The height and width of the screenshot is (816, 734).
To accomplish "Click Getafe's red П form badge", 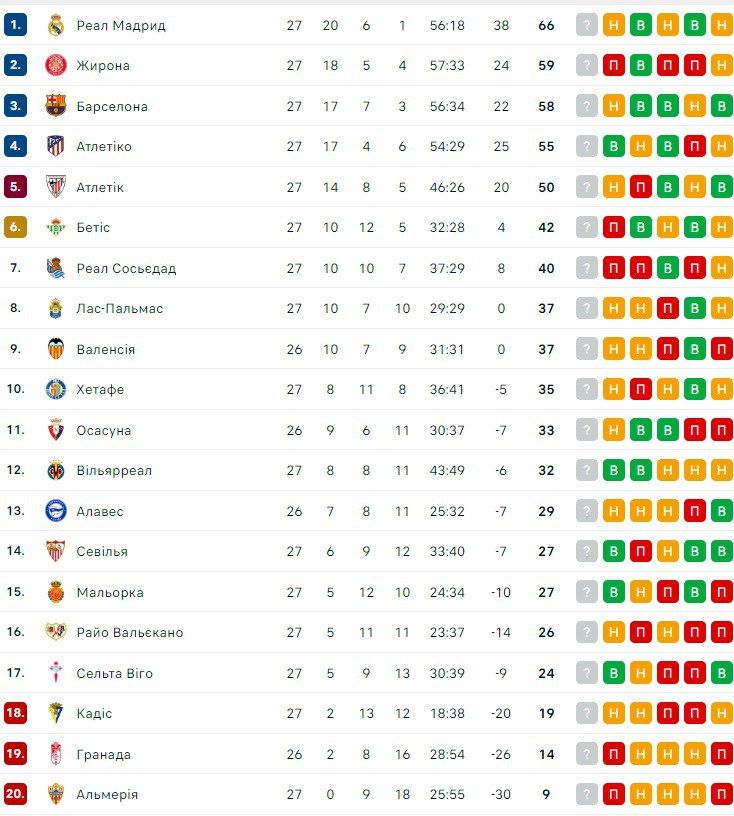I will pos(641,389).
